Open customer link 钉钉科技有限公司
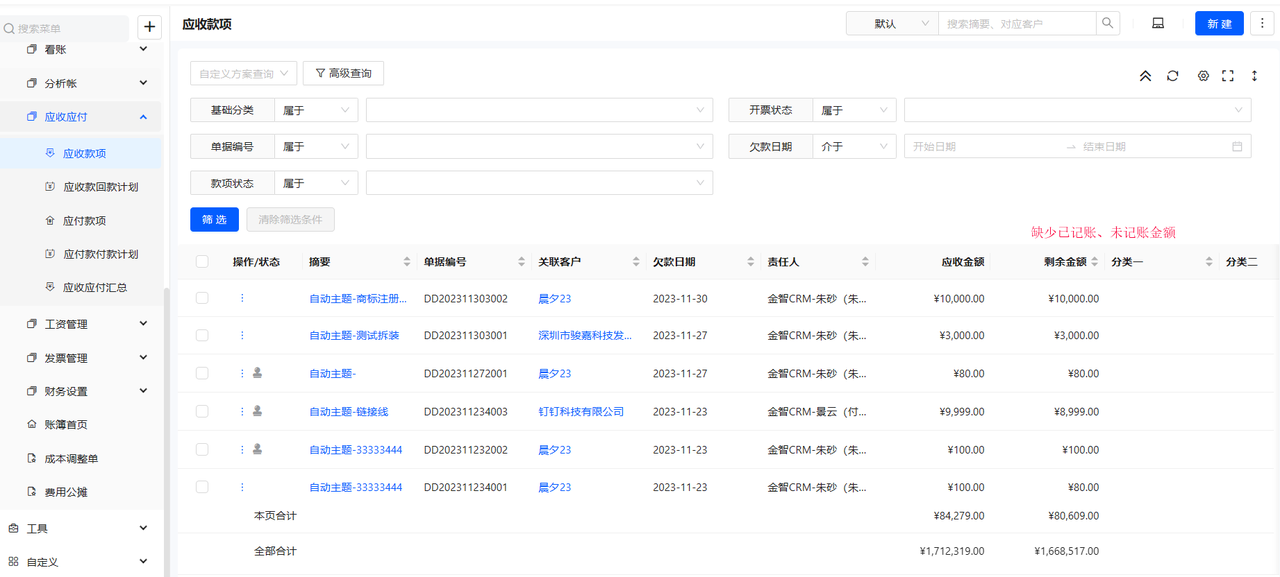Viewport: 1280px width, 577px height. (x=581, y=411)
